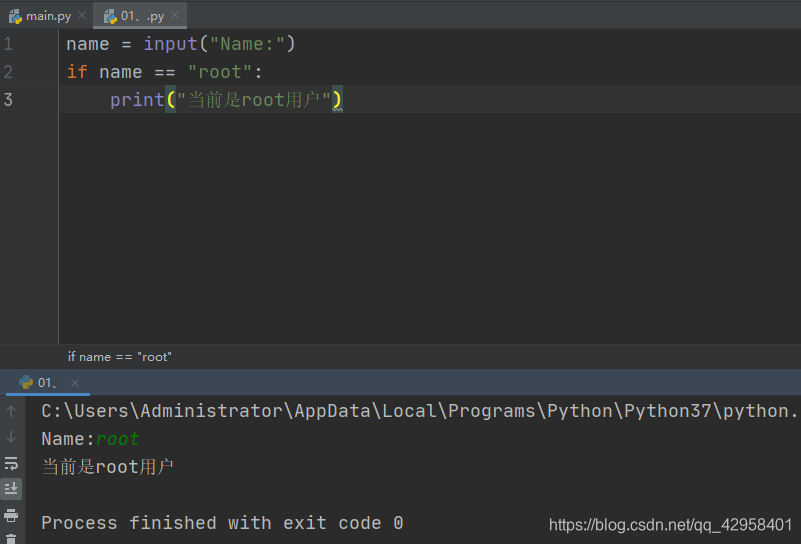Image resolution: width=801 pixels, height=544 pixels.
Task: Click 'Process finished with exit code 0'
Action: 222,523
